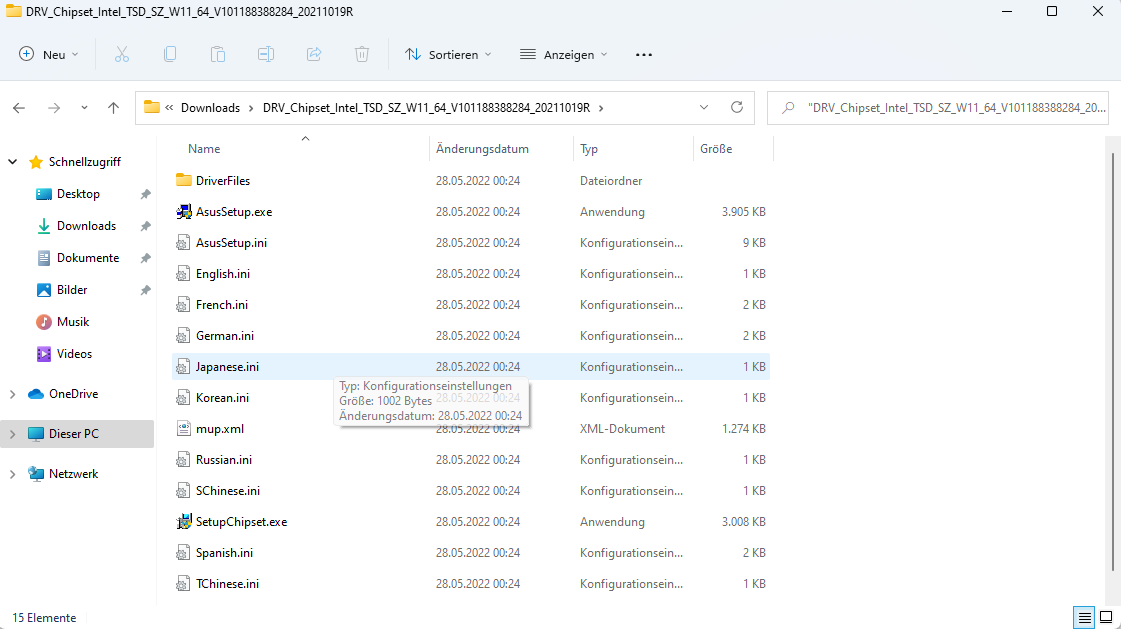Viewport: 1121px width, 629px height.
Task: Click the magnifier search icon
Action: tap(788, 108)
